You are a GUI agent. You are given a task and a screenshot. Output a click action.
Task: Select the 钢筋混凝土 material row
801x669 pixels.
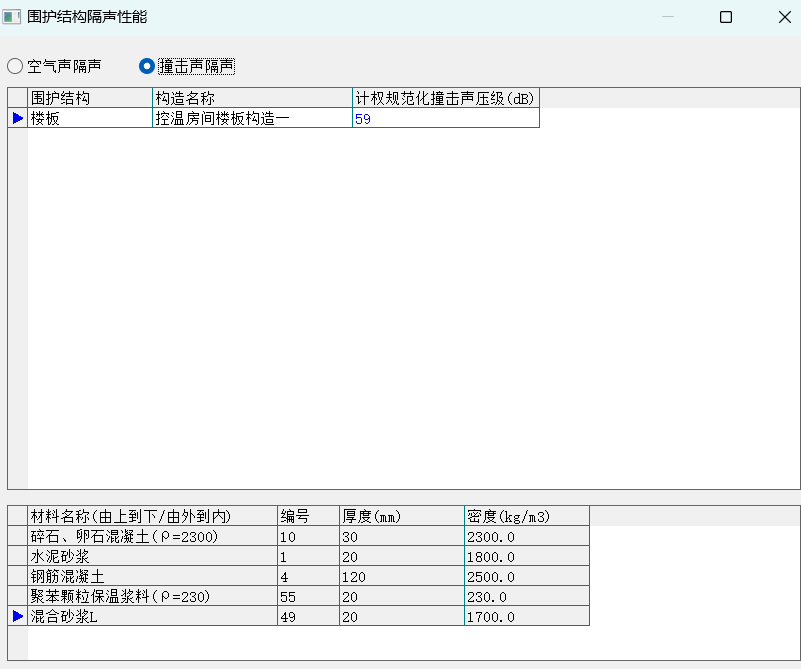(x=152, y=576)
